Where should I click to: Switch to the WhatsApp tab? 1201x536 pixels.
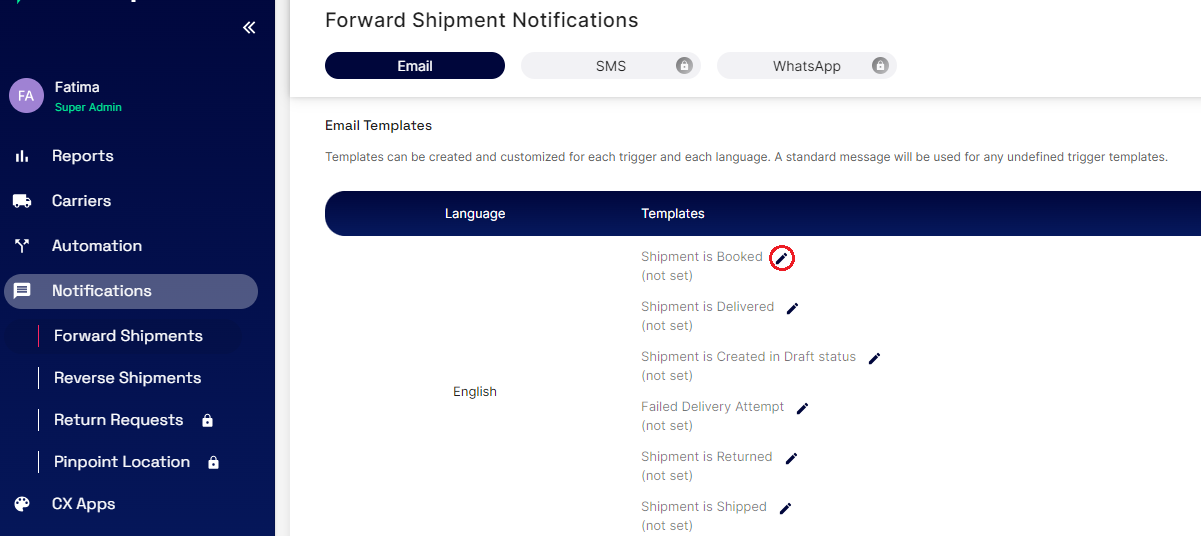[806, 66]
